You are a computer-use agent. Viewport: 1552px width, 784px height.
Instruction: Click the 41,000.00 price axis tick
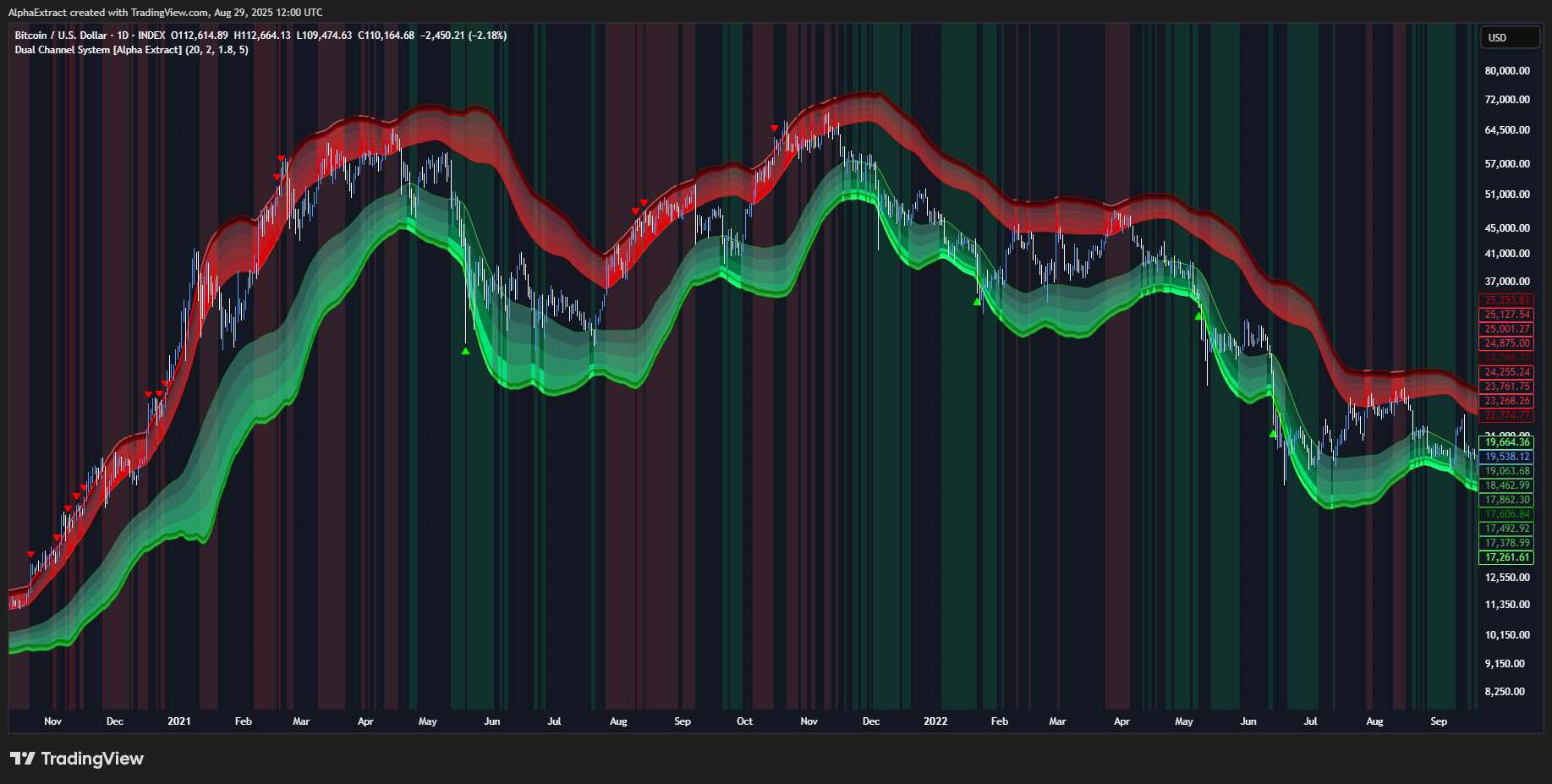click(1507, 254)
